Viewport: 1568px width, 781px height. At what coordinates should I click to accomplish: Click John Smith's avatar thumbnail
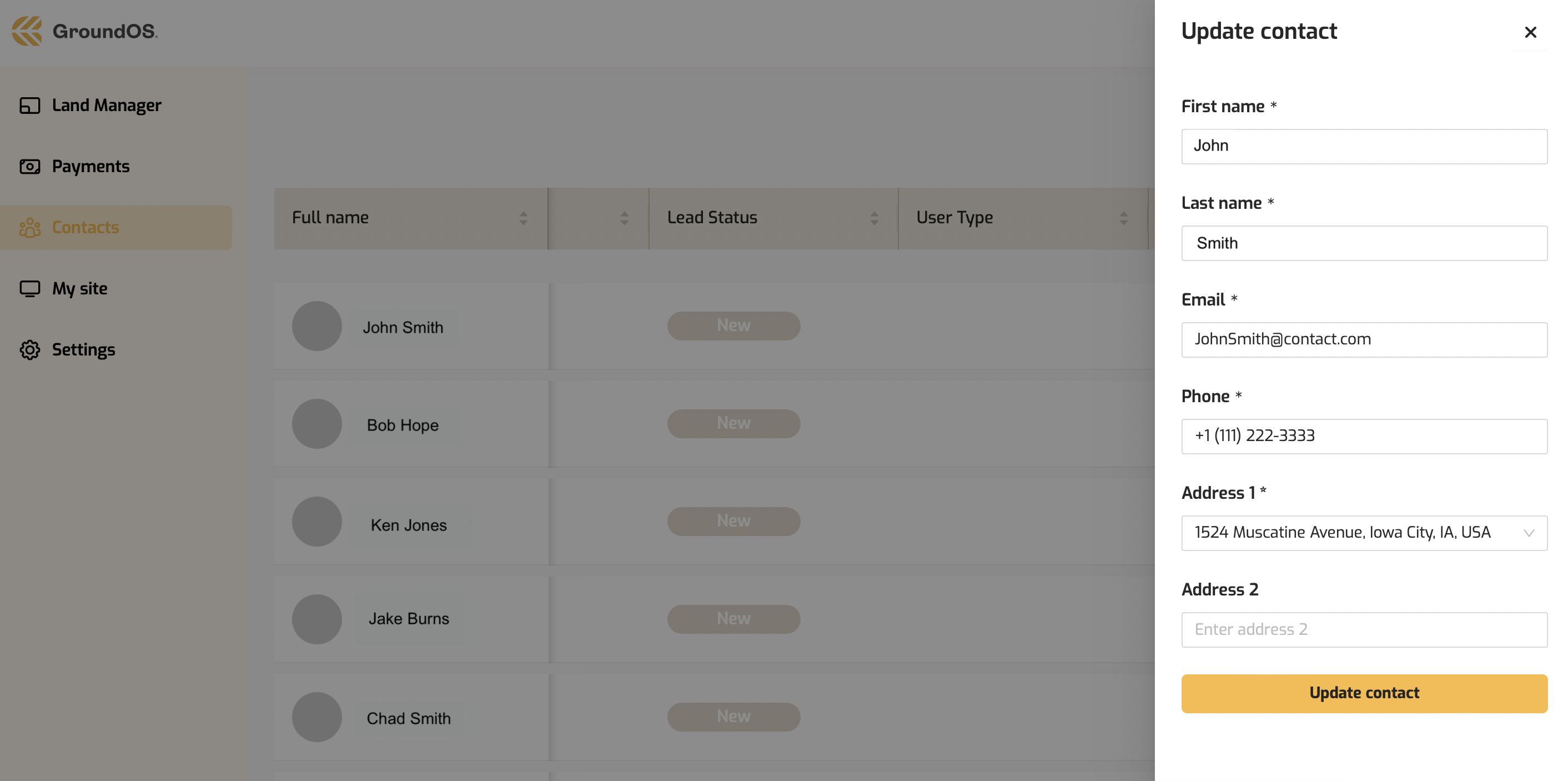coord(316,326)
